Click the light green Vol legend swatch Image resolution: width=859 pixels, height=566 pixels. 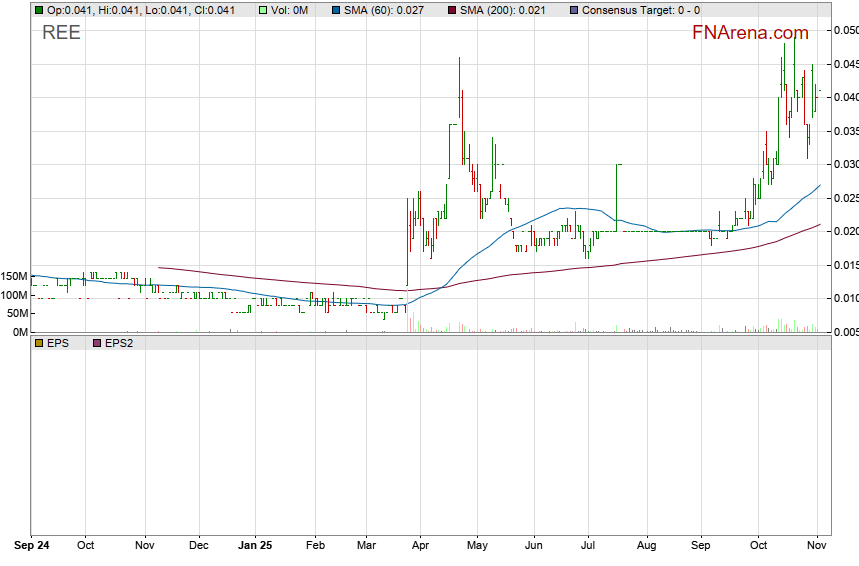pos(263,10)
